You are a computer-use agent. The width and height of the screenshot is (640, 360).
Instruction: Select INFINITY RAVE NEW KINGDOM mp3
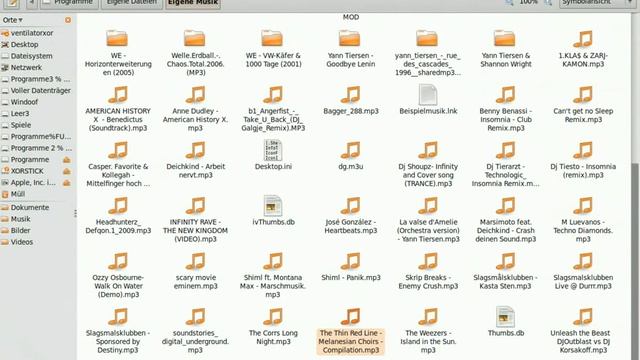tap(195, 219)
